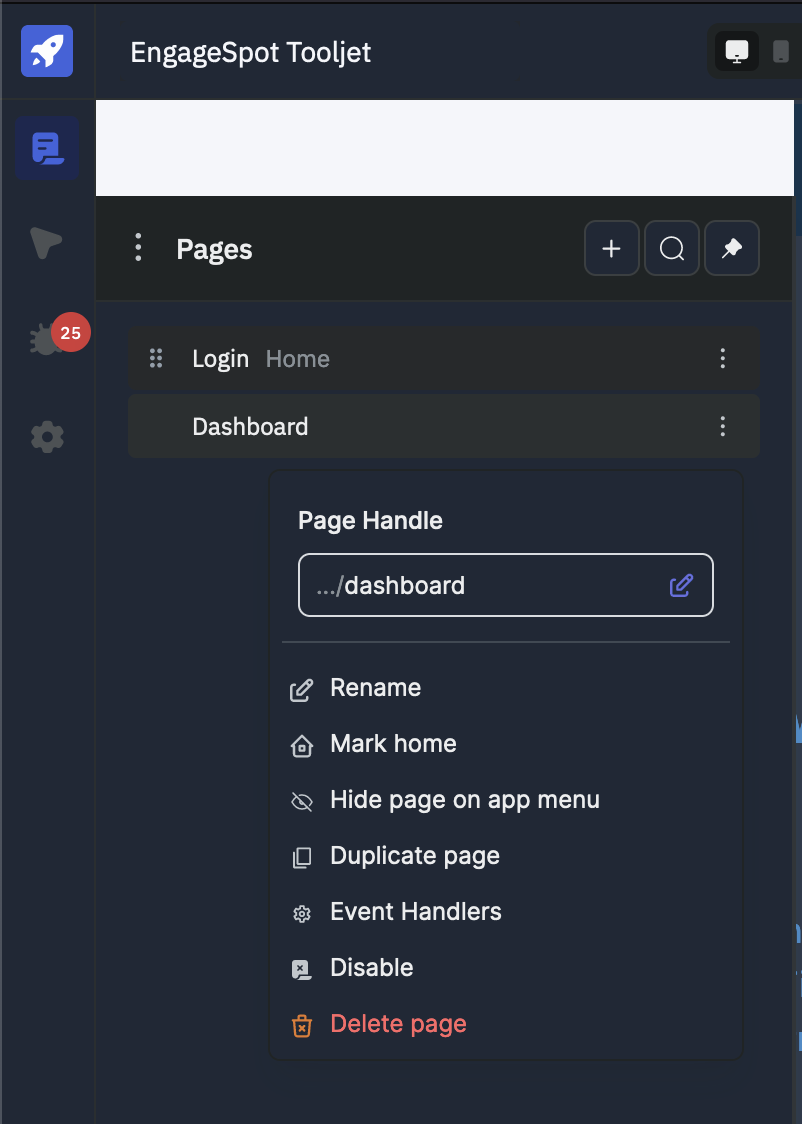Click the Pages panel title
802x1124 pixels.
pyautogui.click(x=214, y=249)
